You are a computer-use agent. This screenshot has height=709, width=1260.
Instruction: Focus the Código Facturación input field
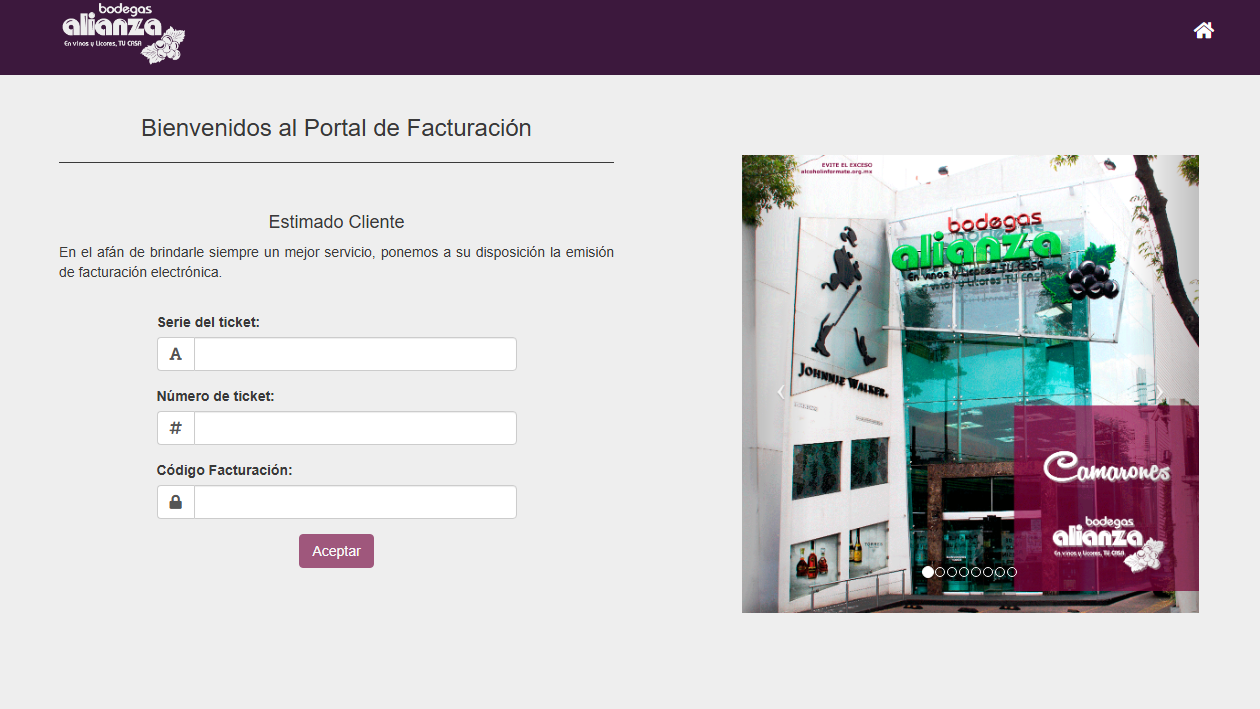[x=355, y=502]
